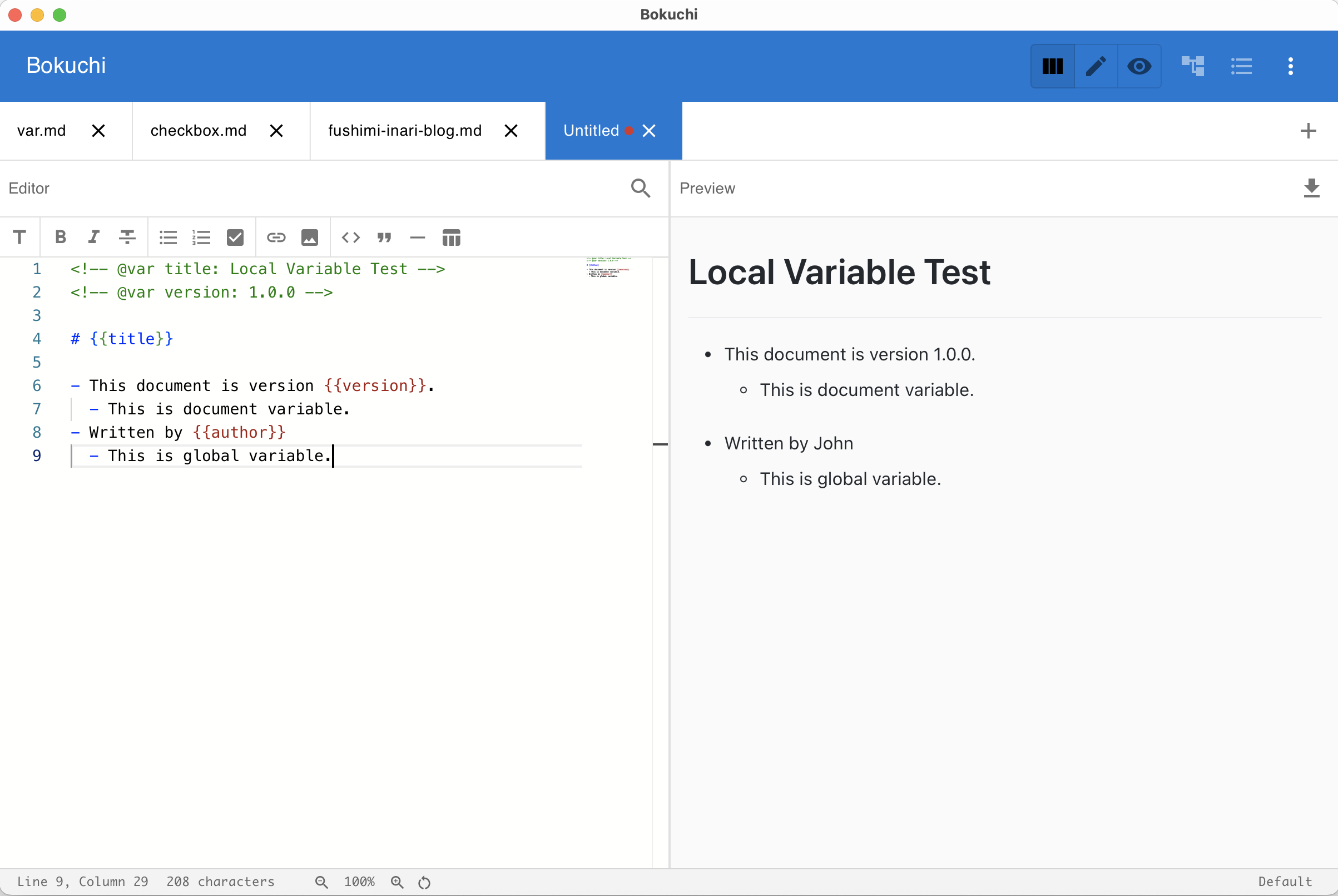The height and width of the screenshot is (896, 1338).
Task: Zoom in using the magnifier button
Action: (397, 882)
